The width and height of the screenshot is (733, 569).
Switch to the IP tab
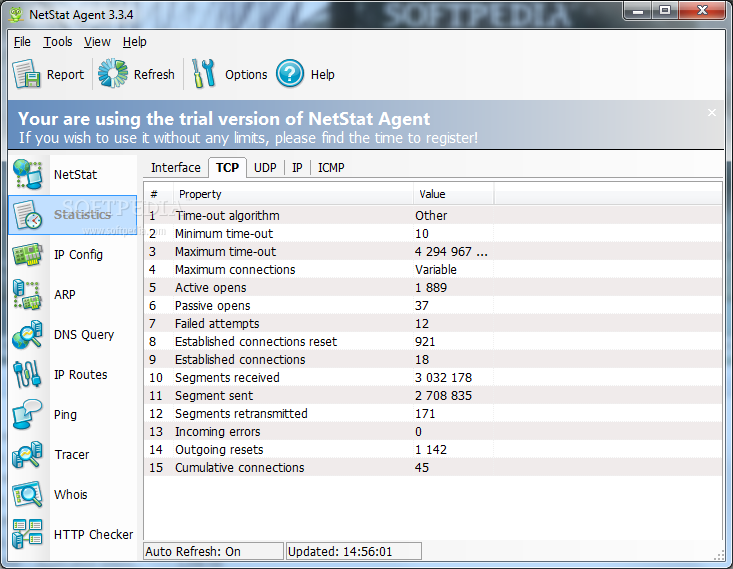point(297,167)
